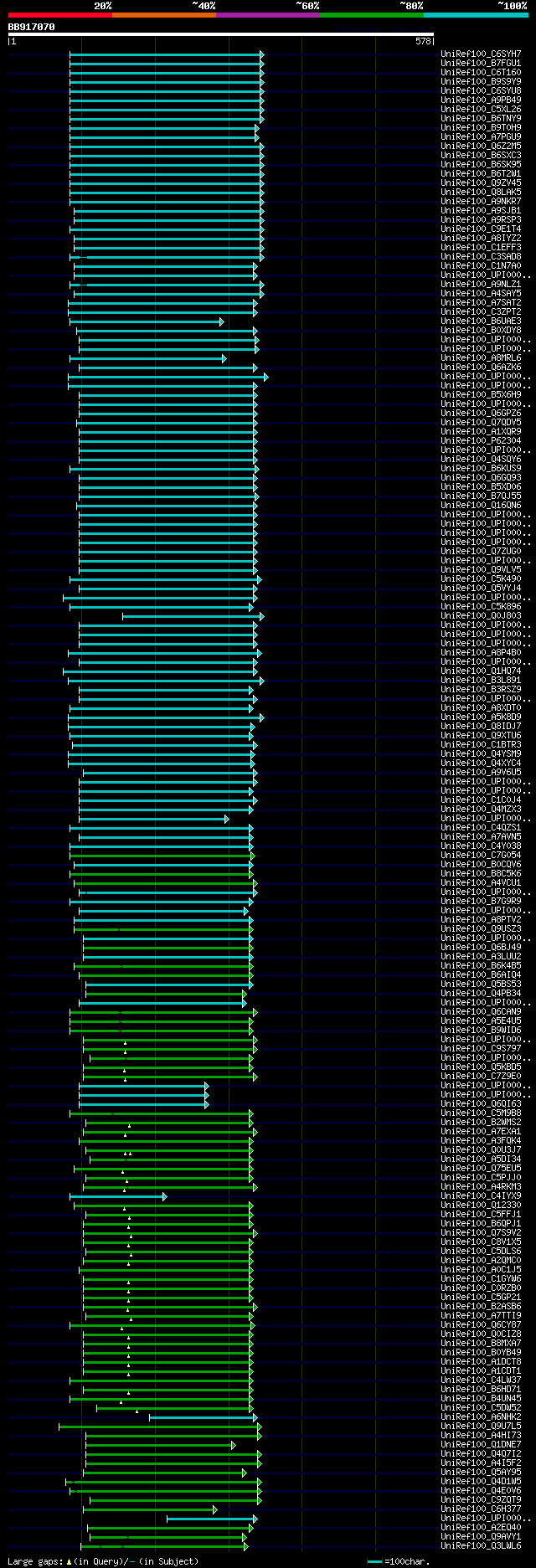536x1568 pixels.
Task: Open hit UniRef100_B9S9Y9
Action: pos(481,82)
